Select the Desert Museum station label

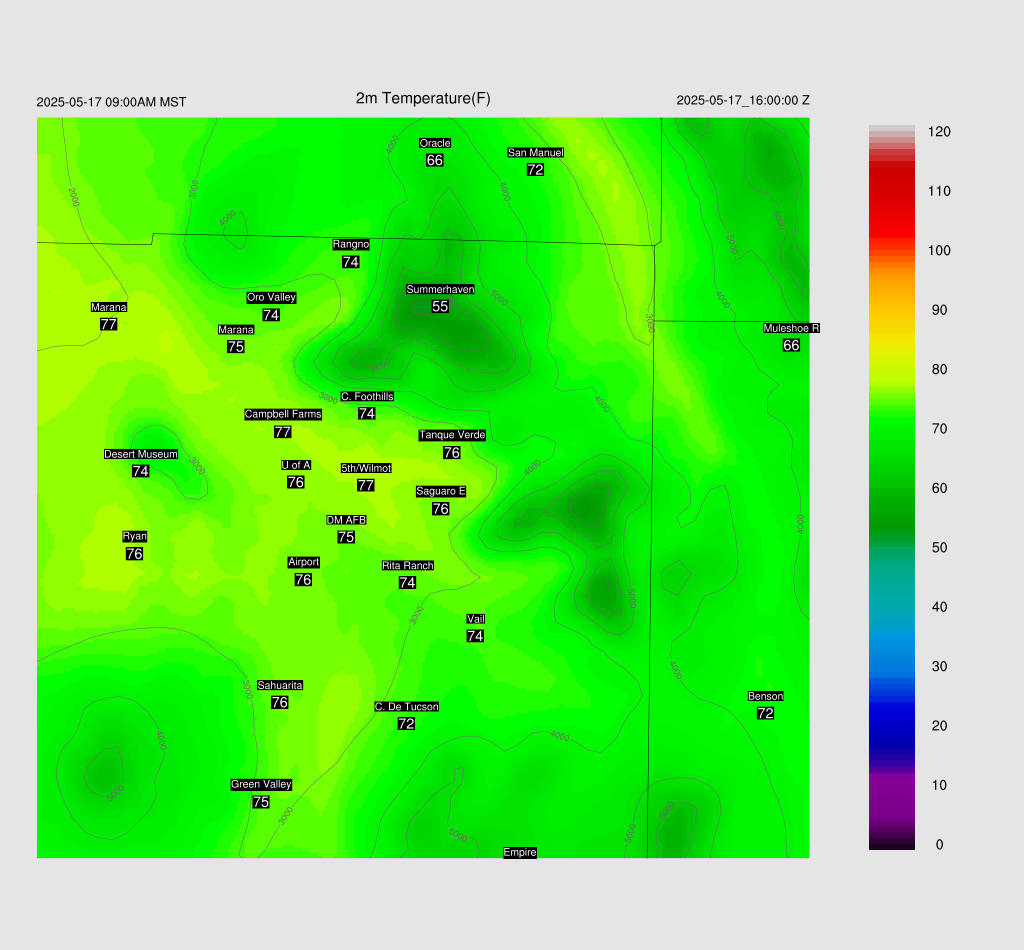140,454
